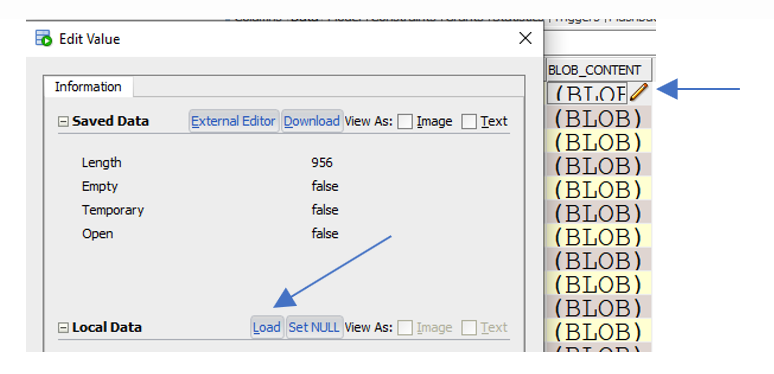Click the Empty property label
Image resolution: width=774 pixels, height=374 pixels.
pos(100,187)
